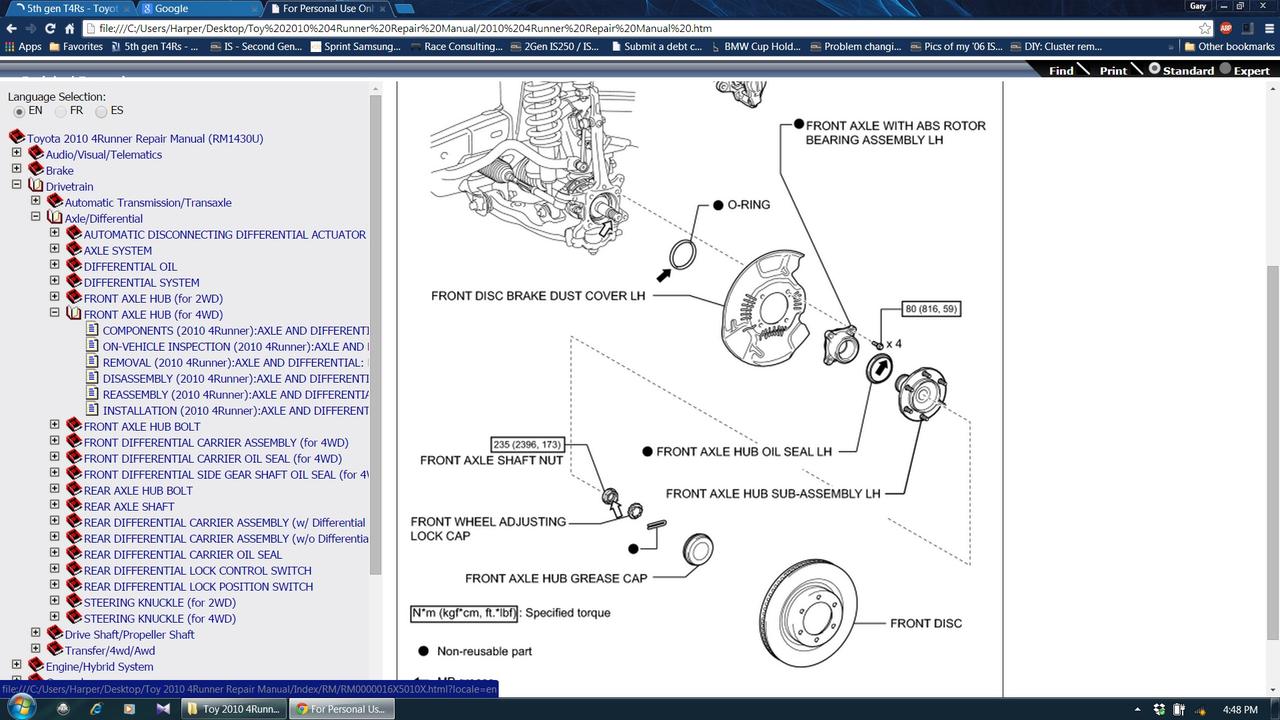This screenshot has width=1280, height=720.
Task: Click the page vertical scrollbar thumb
Action: pyautogui.click(x=1272, y=450)
